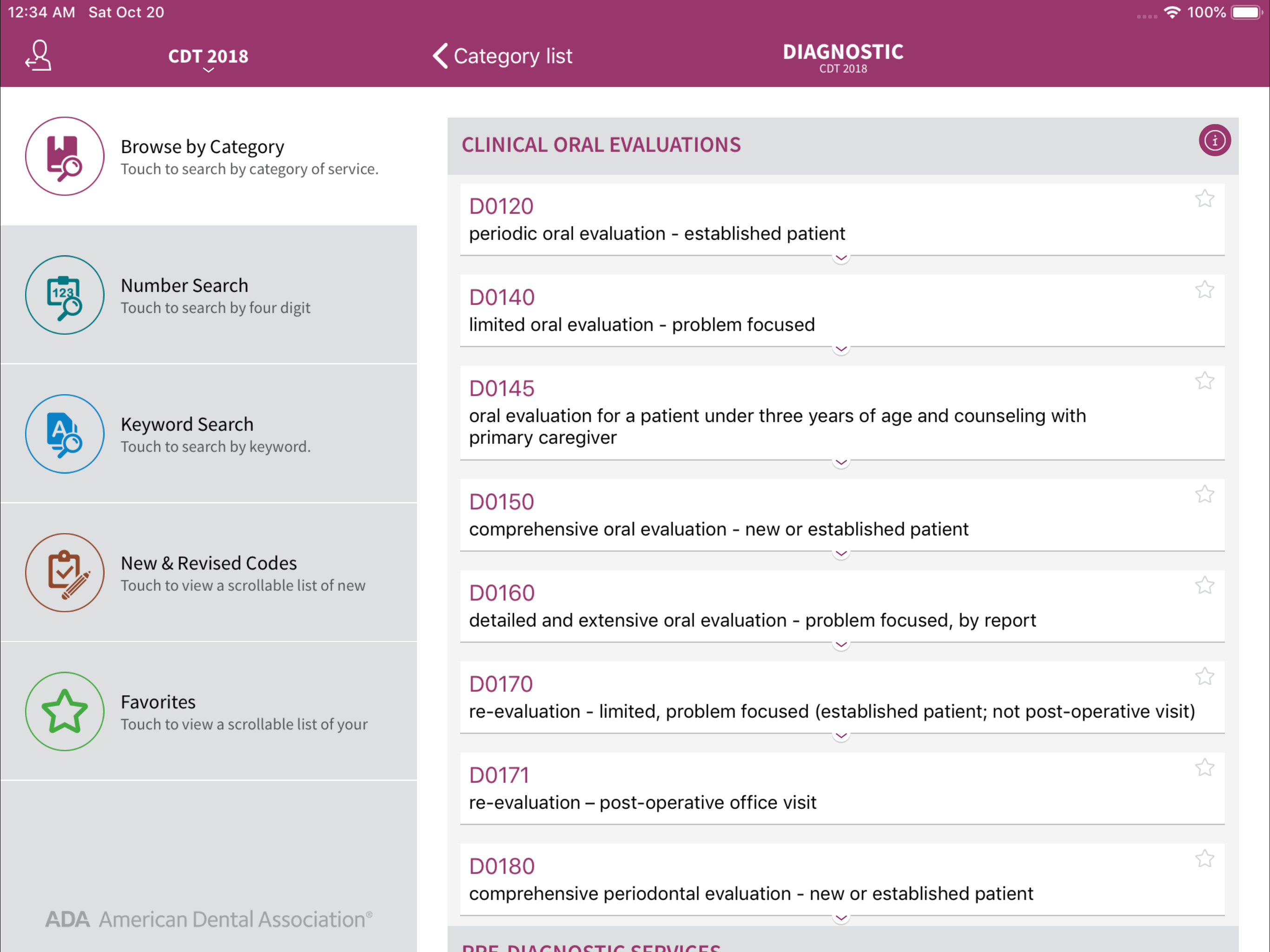Click the American Dental Association logo
This screenshot has width=1270, height=952.
[x=209, y=919]
